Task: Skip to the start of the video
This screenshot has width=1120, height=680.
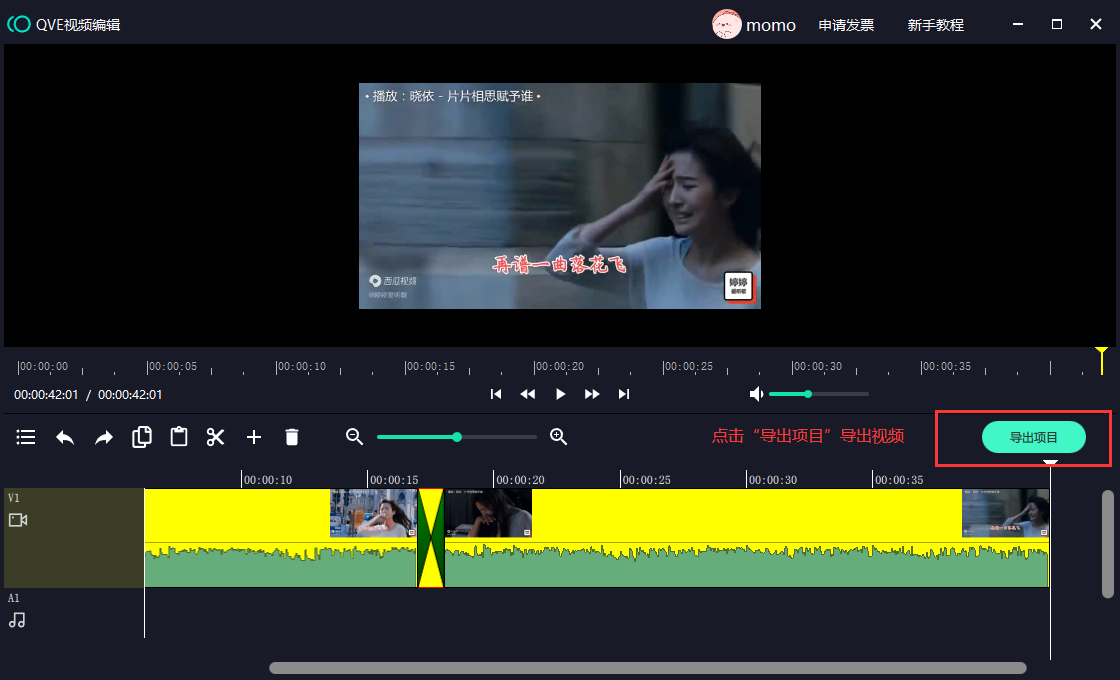Action: [496, 394]
